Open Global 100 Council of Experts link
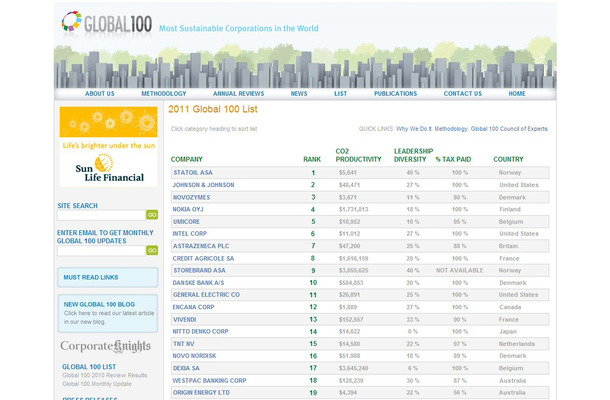This screenshot has height=400, width=610. pos(510,129)
